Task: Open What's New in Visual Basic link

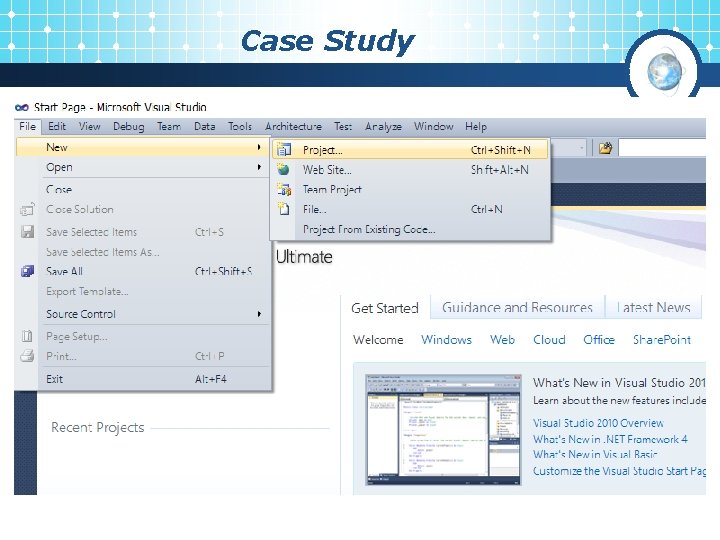Action: pos(595,454)
